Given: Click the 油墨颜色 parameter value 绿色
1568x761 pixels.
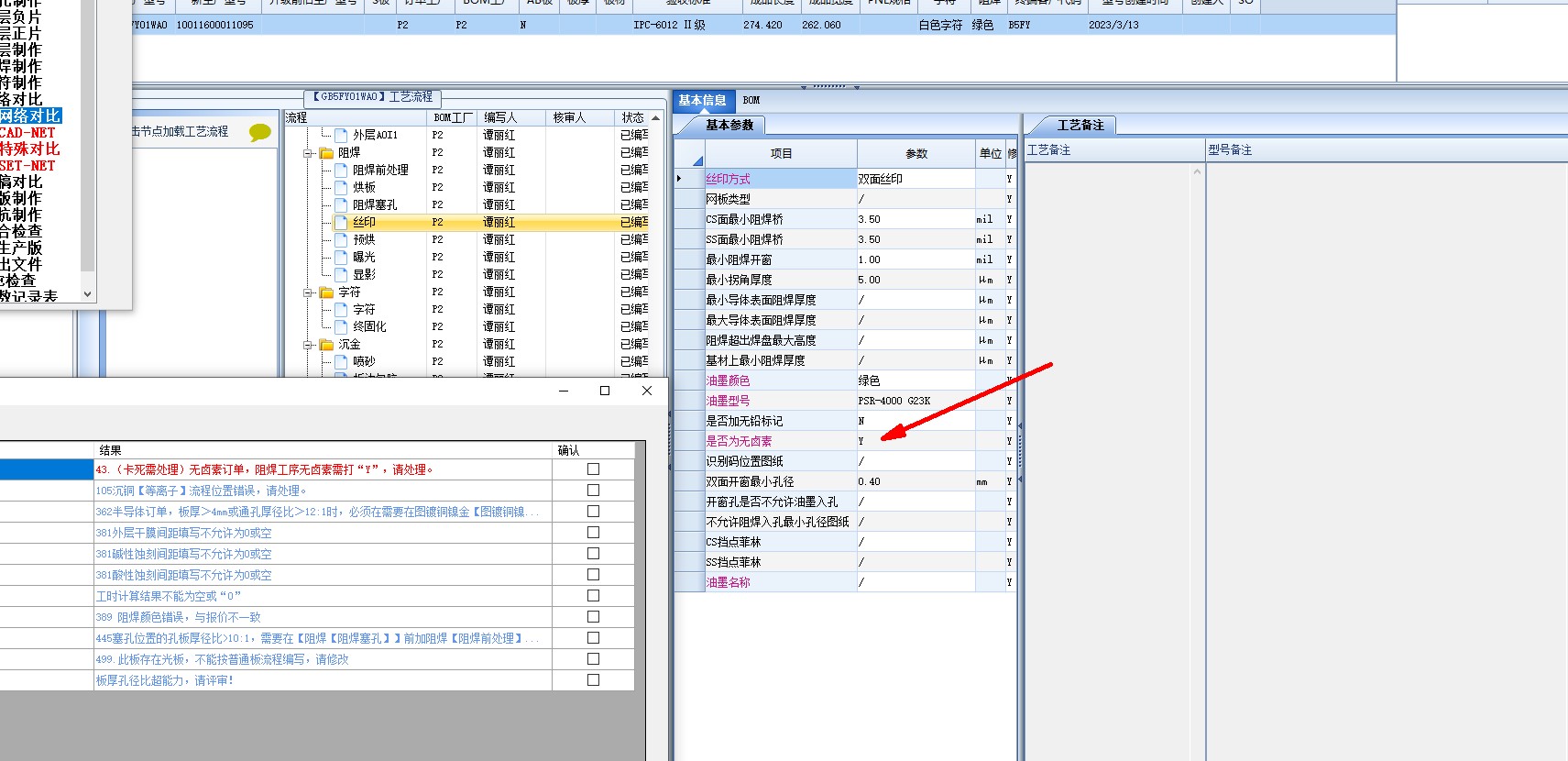Looking at the screenshot, I should tap(916, 380).
